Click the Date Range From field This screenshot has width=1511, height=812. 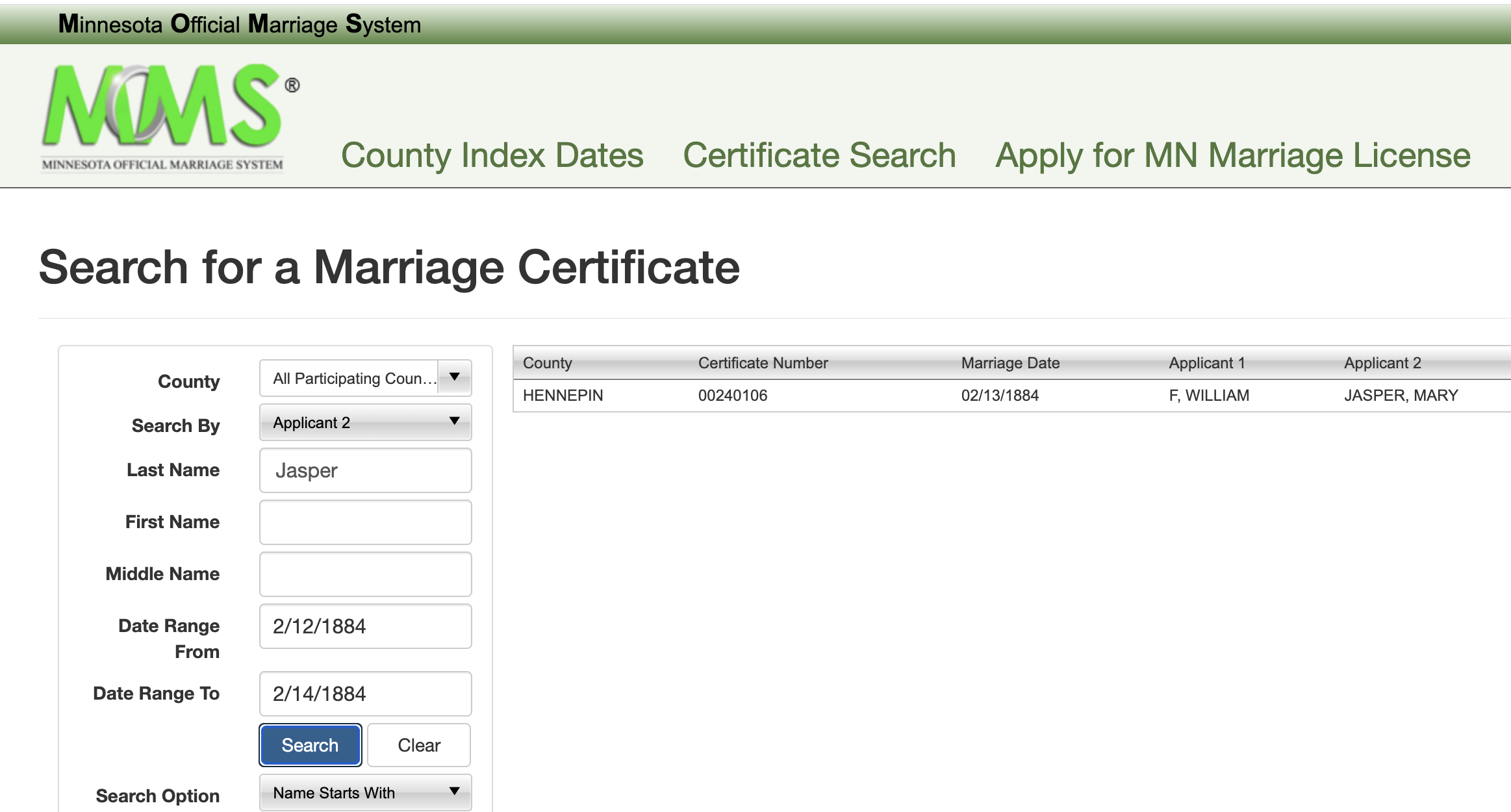click(365, 626)
